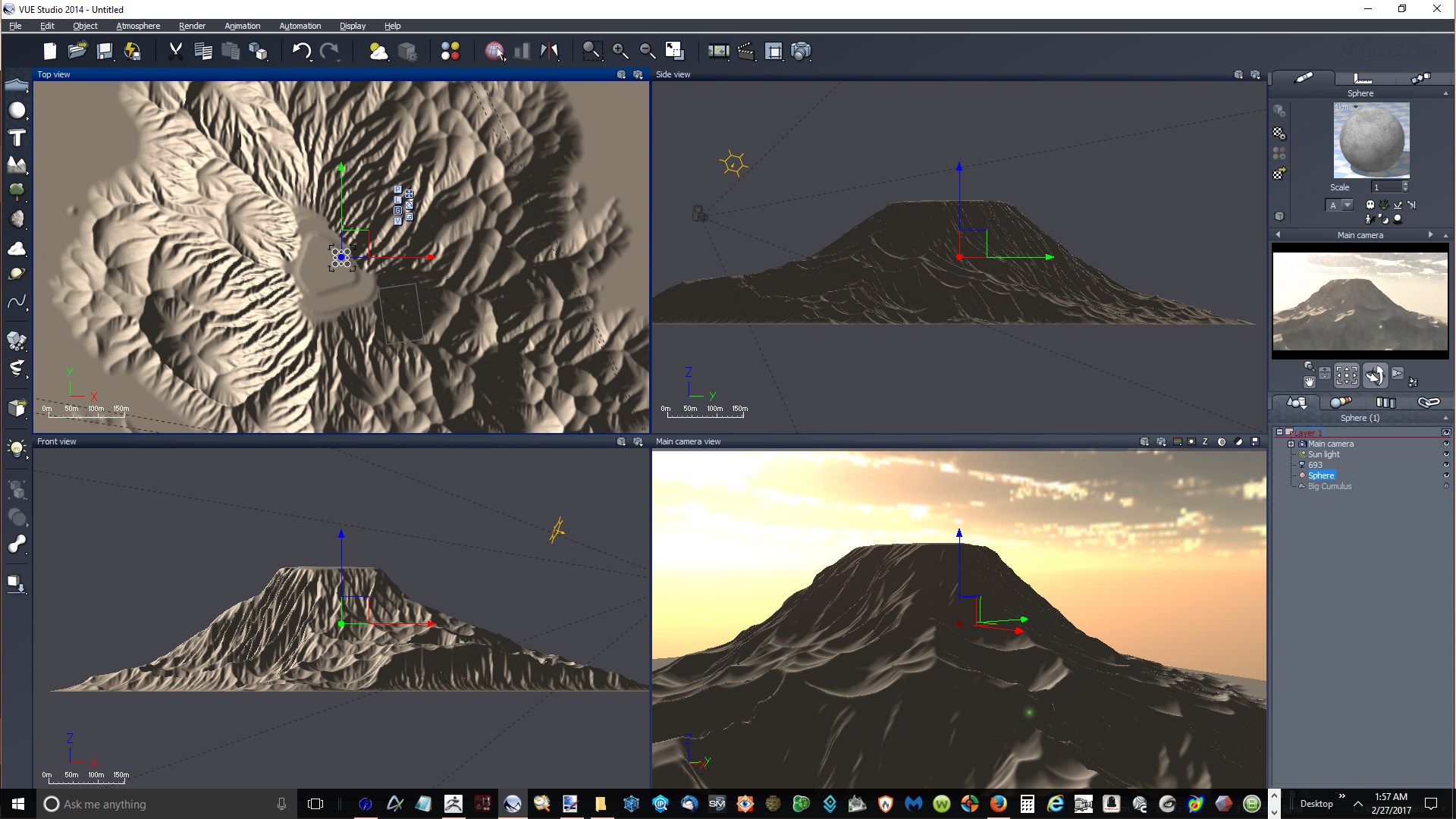The width and height of the screenshot is (1456, 819).
Task: Click the zoom in magnifier icon
Action: [x=620, y=51]
